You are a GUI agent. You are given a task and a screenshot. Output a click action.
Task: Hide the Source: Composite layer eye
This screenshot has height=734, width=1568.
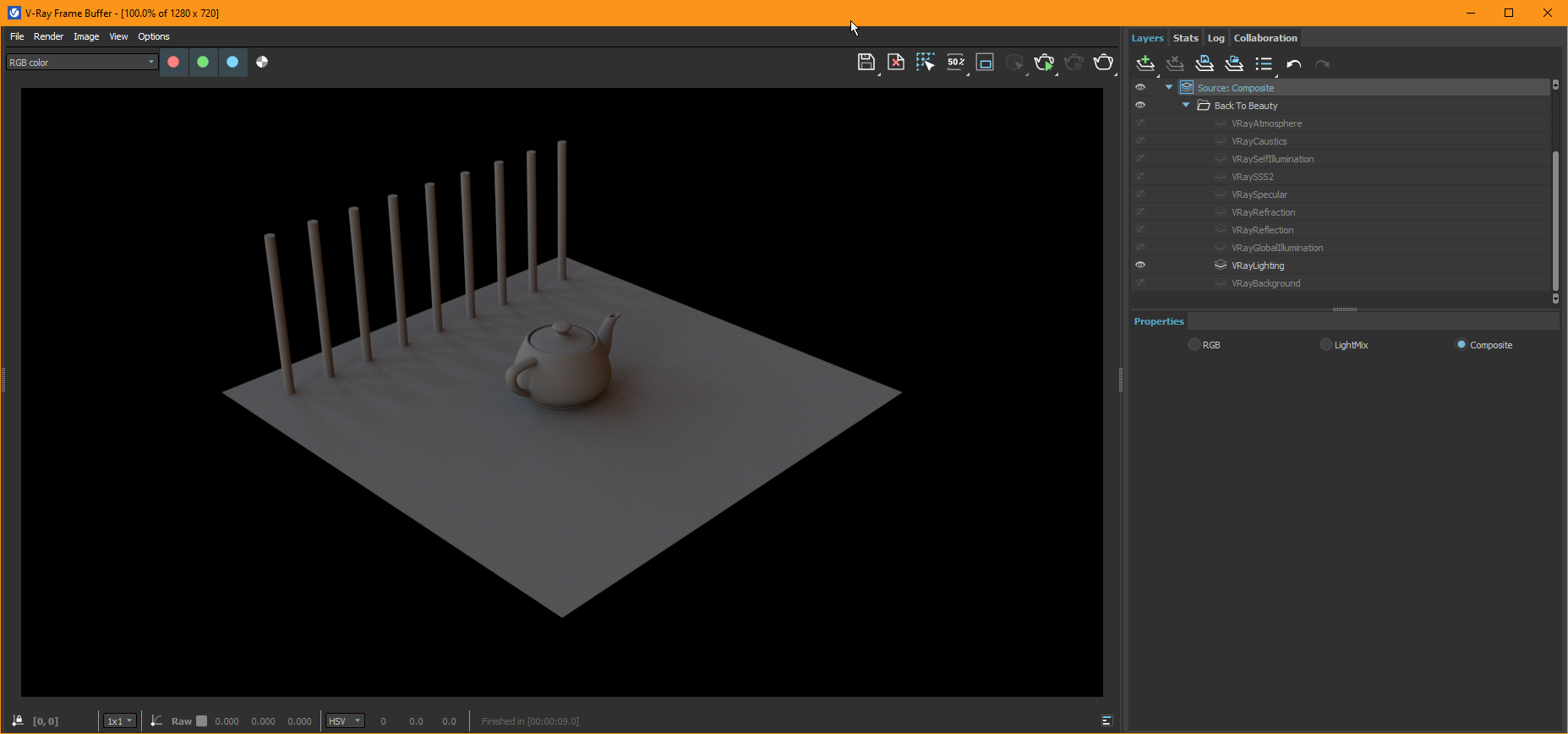(x=1140, y=87)
